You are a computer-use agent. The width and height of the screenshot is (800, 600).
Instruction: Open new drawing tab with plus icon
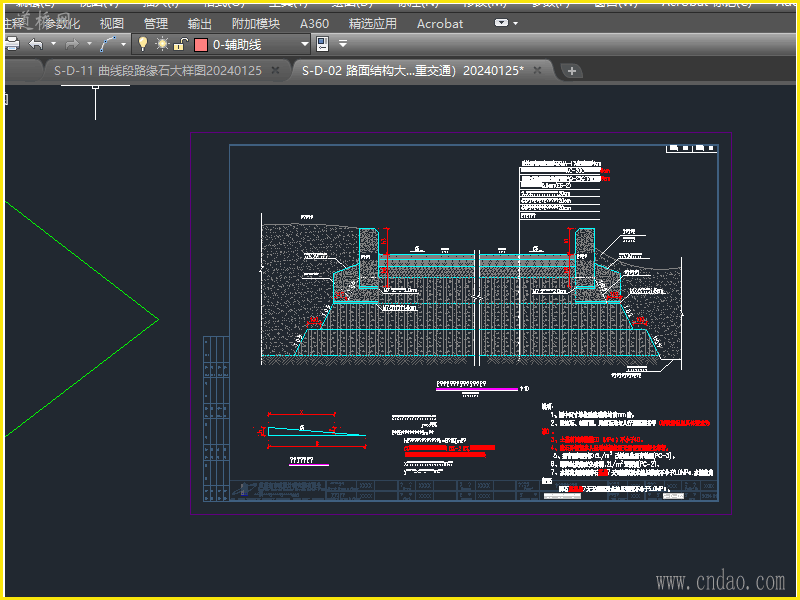(x=572, y=70)
